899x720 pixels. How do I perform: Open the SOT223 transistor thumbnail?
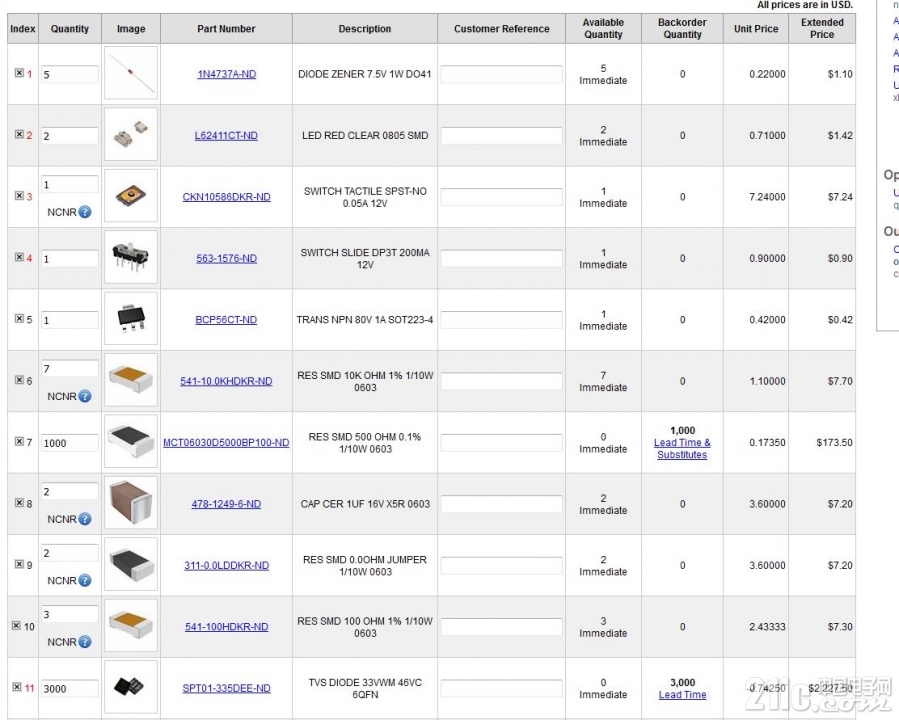(x=131, y=319)
